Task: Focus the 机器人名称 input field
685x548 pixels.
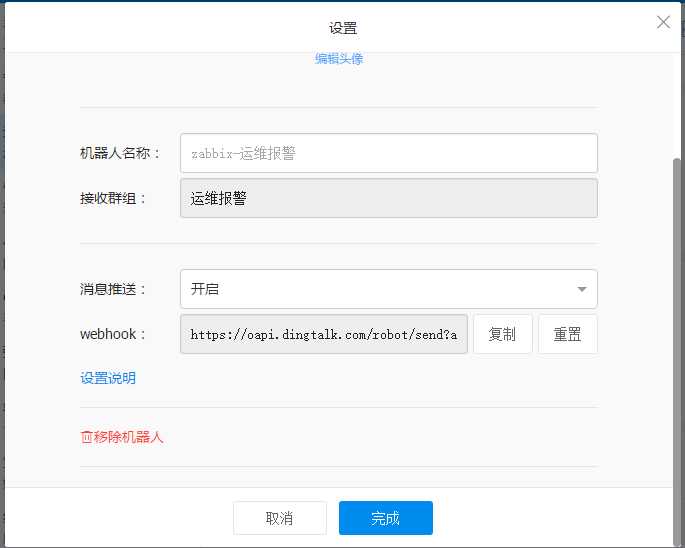Action: pos(389,153)
